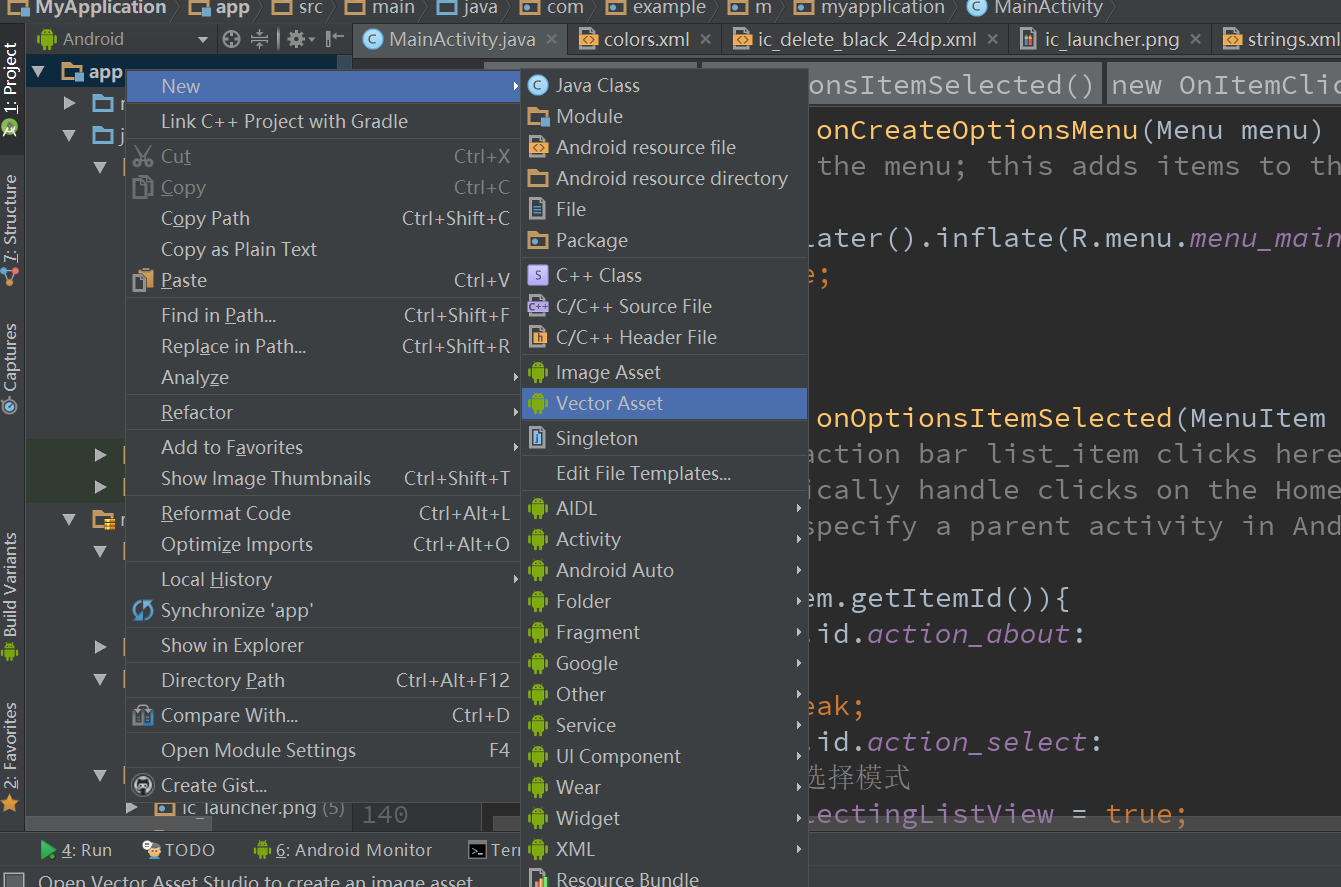Collapse the app node in Project tree

39,71
